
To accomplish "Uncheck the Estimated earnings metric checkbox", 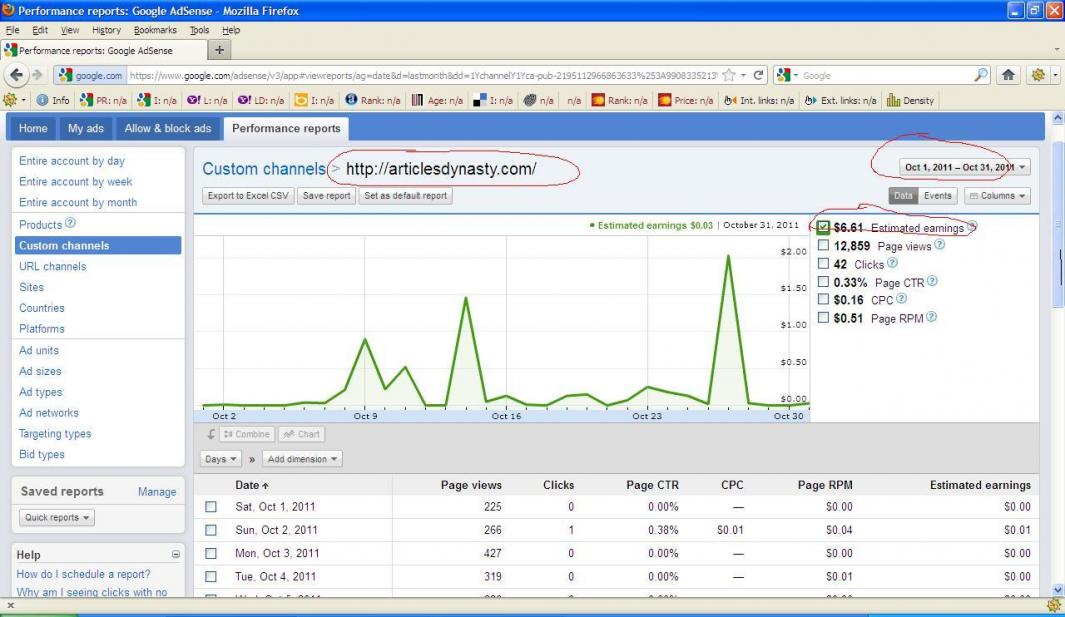I will click(823, 227).
